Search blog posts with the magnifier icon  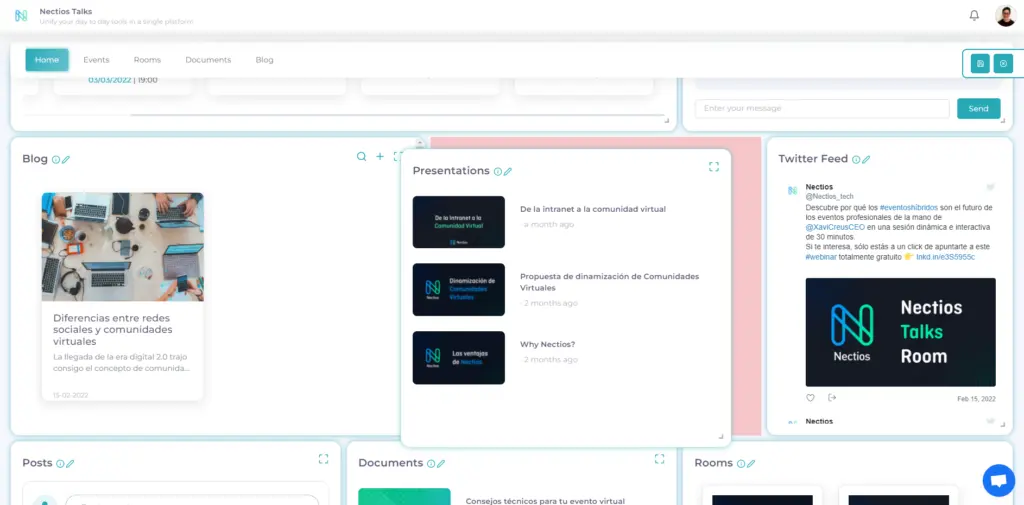pos(361,156)
